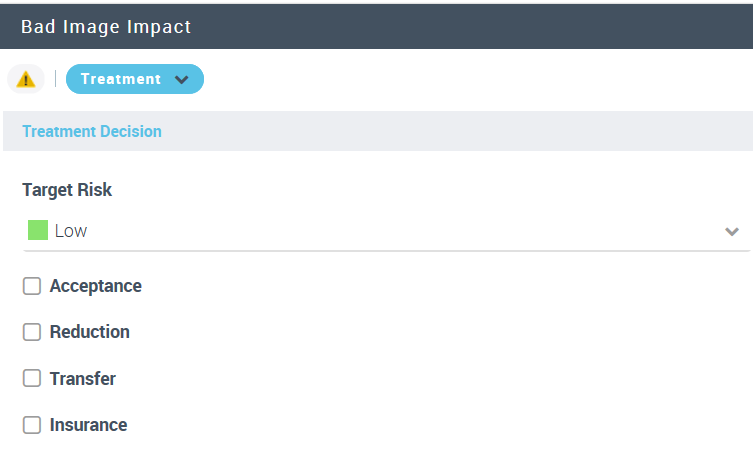Click the divider beside the warning icon
The height and width of the screenshot is (462, 753).
55,79
